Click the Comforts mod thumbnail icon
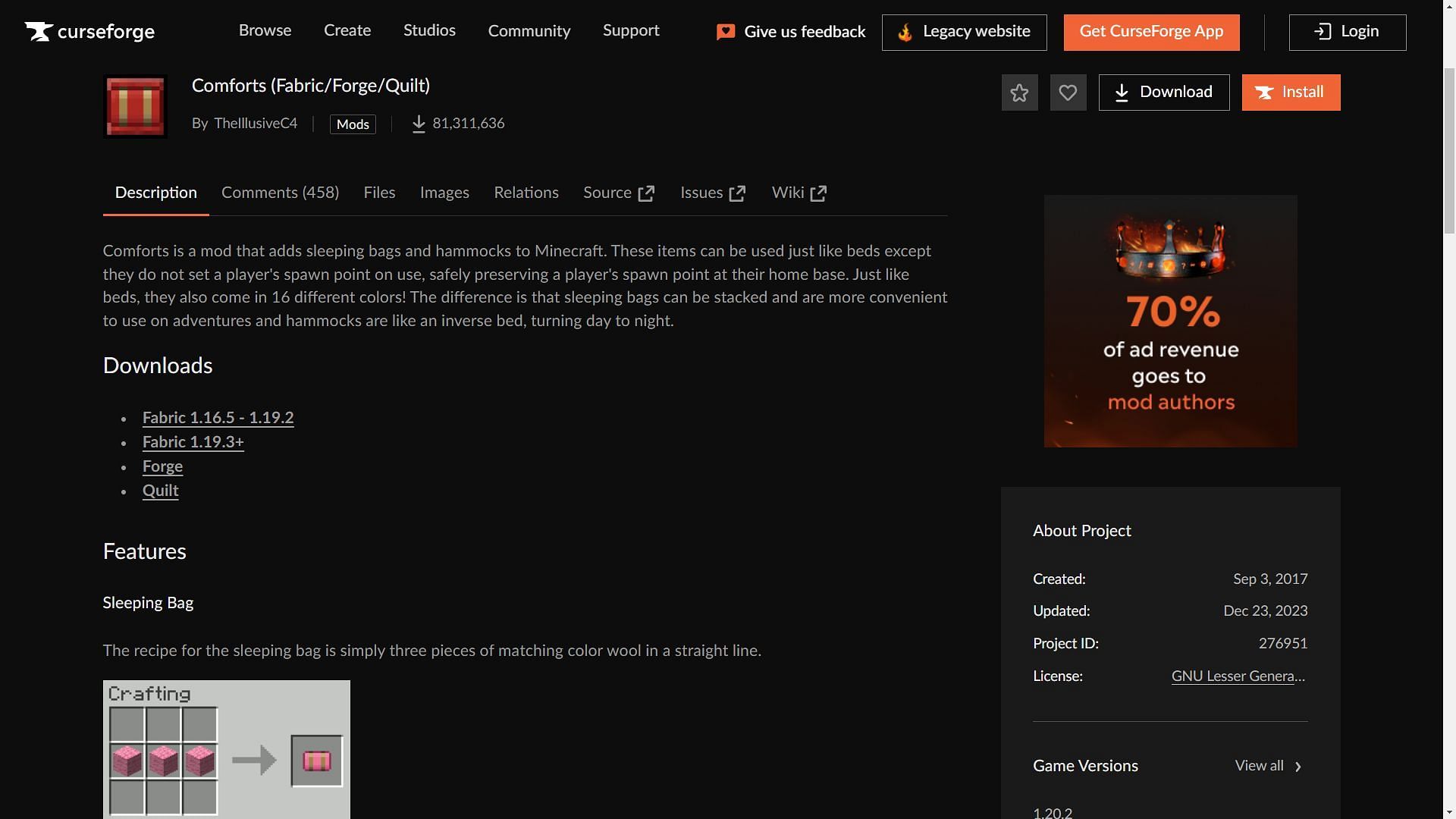The image size is (1456, 819). point(135,107)
